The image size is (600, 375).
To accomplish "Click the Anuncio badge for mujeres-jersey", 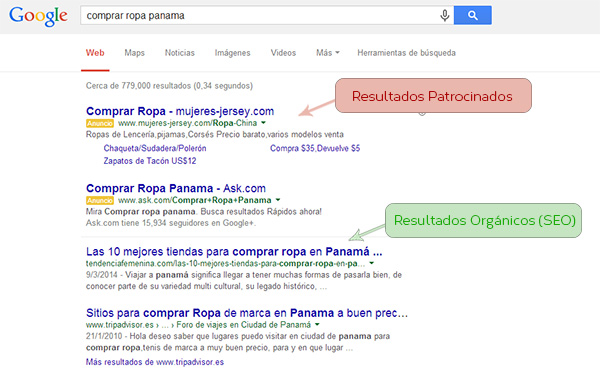I will (x=99, y=123).
